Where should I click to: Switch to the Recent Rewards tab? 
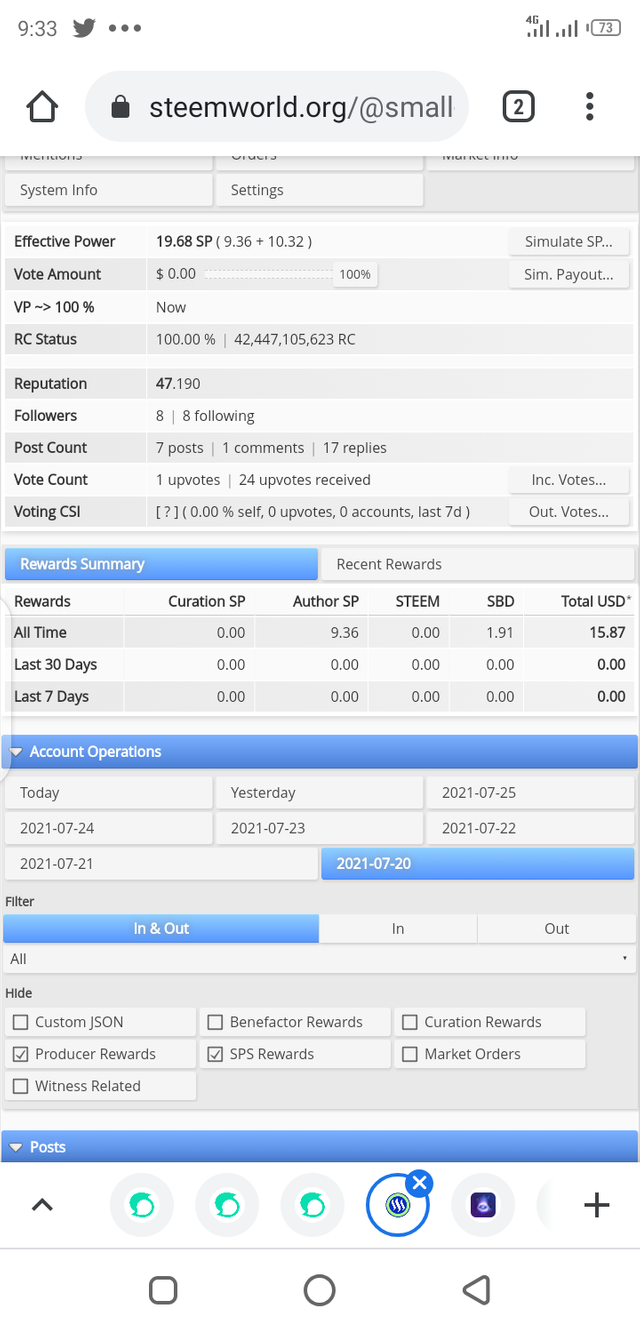coord(478,564)
